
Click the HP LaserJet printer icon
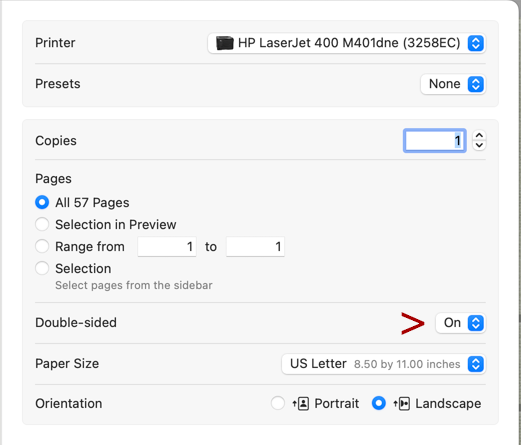[224, 43]
